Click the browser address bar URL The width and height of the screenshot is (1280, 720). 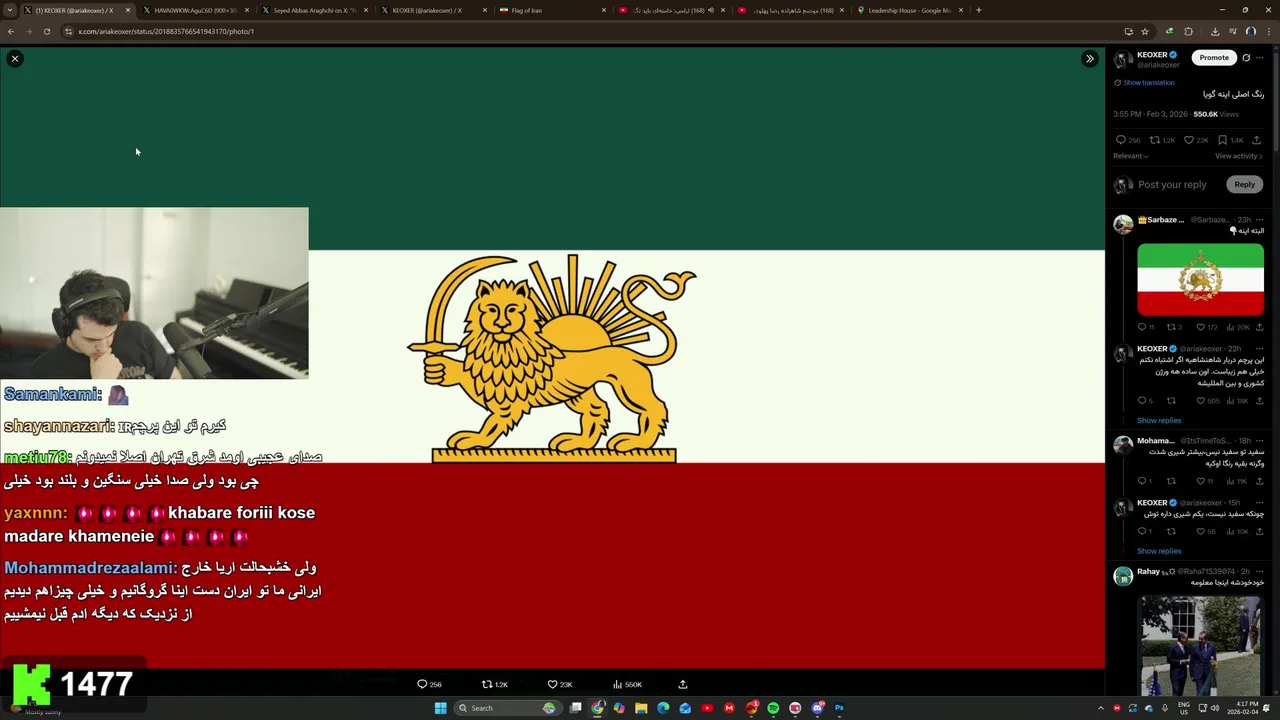(x=166, y=31)
